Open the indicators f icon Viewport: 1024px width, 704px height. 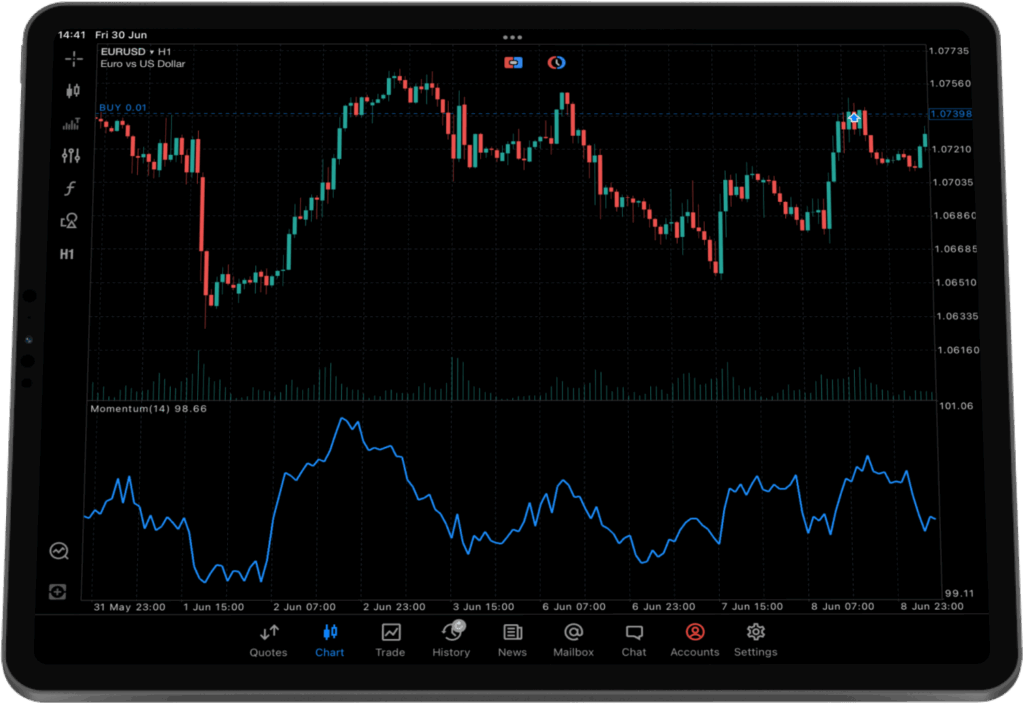(x=70, y=188)
